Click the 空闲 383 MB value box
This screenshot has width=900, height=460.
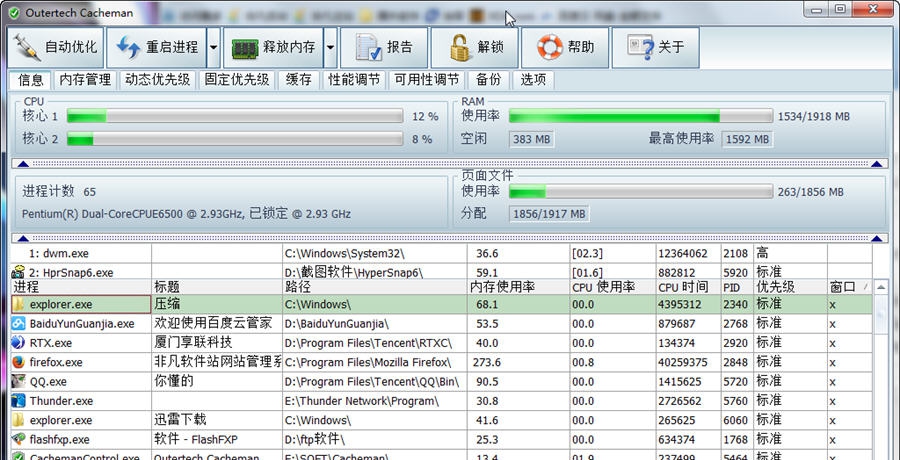(531, 139)
